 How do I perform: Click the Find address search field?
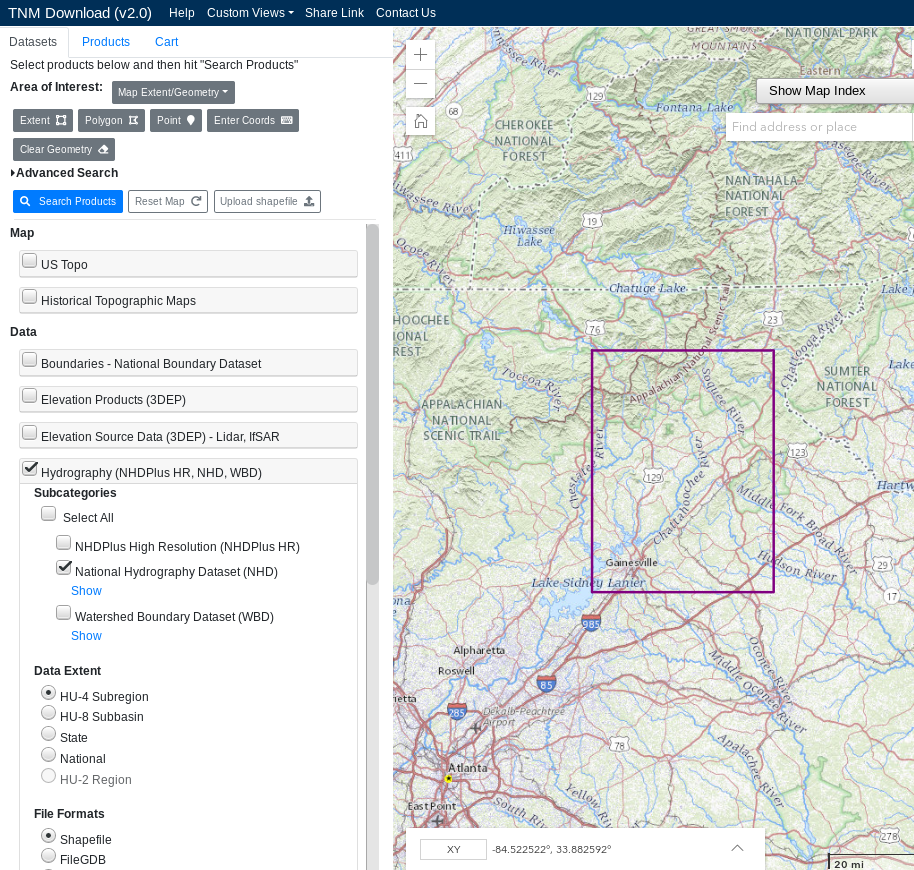[818, 127]
